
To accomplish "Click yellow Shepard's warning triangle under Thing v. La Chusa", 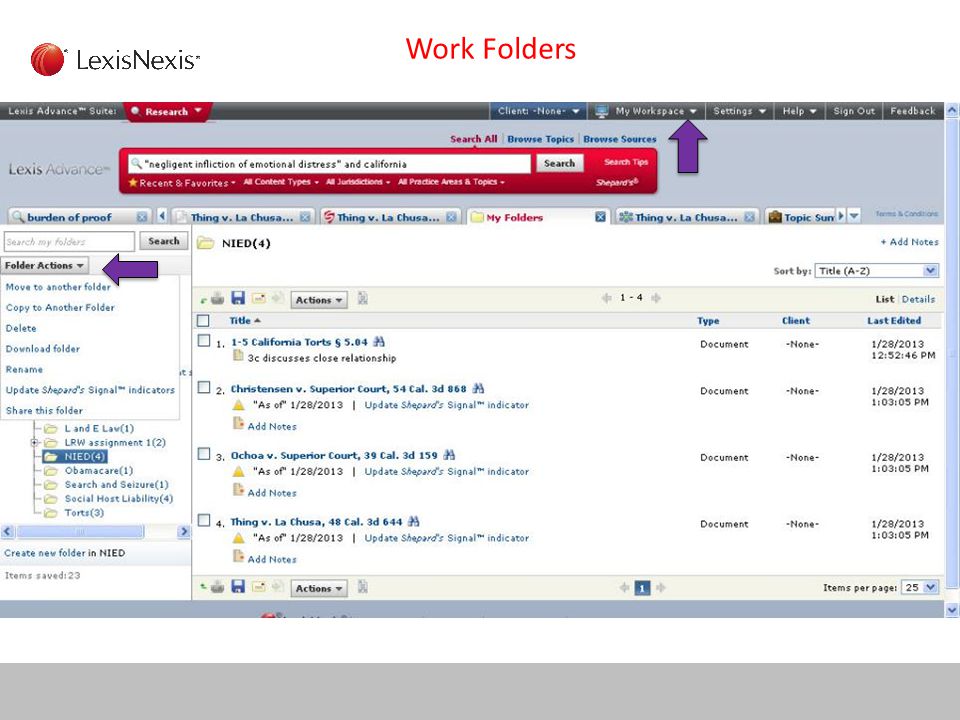I will pyautogui.click(x=239, y=538).
